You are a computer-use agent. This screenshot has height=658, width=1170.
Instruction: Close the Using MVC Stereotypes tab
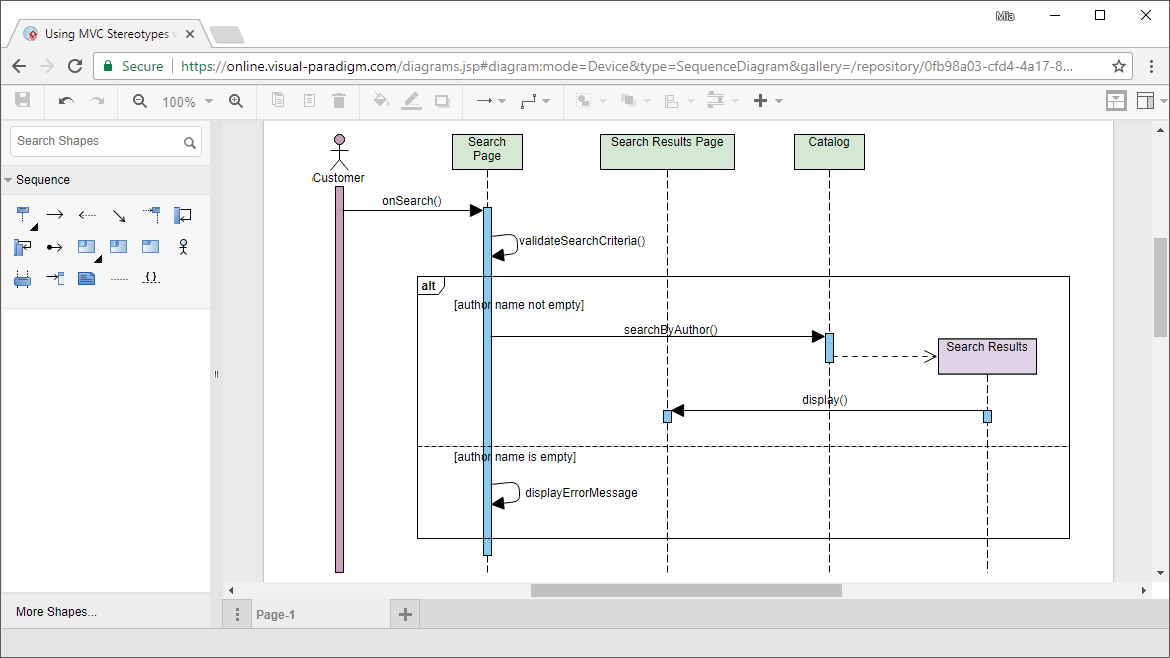coord(190,34)
